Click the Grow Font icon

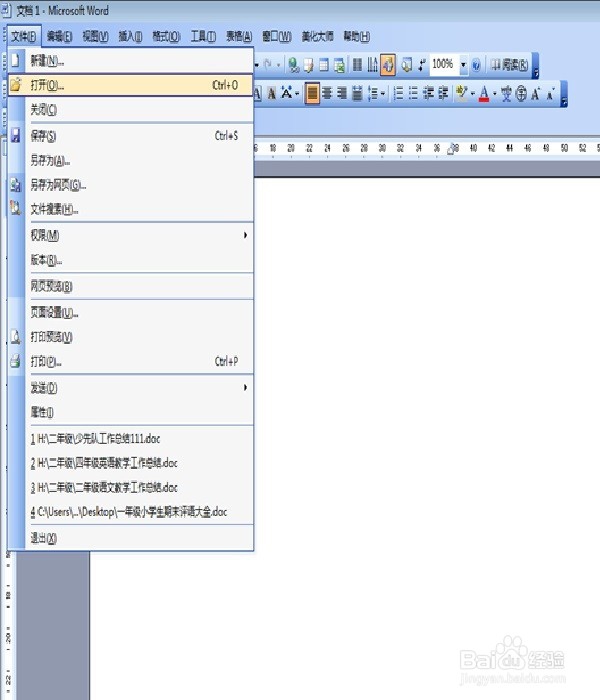pyautogui.click(x=536, y=94)
